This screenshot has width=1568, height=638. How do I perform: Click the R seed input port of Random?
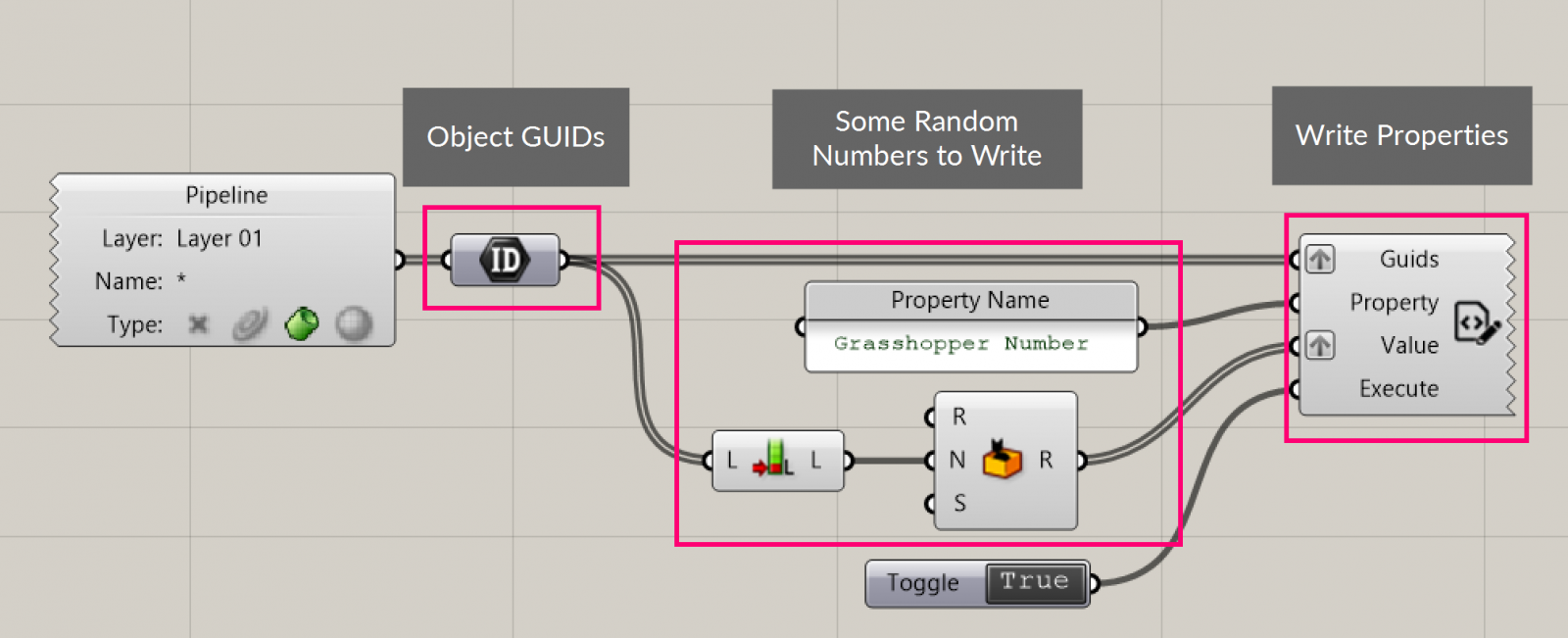[932, 416]
